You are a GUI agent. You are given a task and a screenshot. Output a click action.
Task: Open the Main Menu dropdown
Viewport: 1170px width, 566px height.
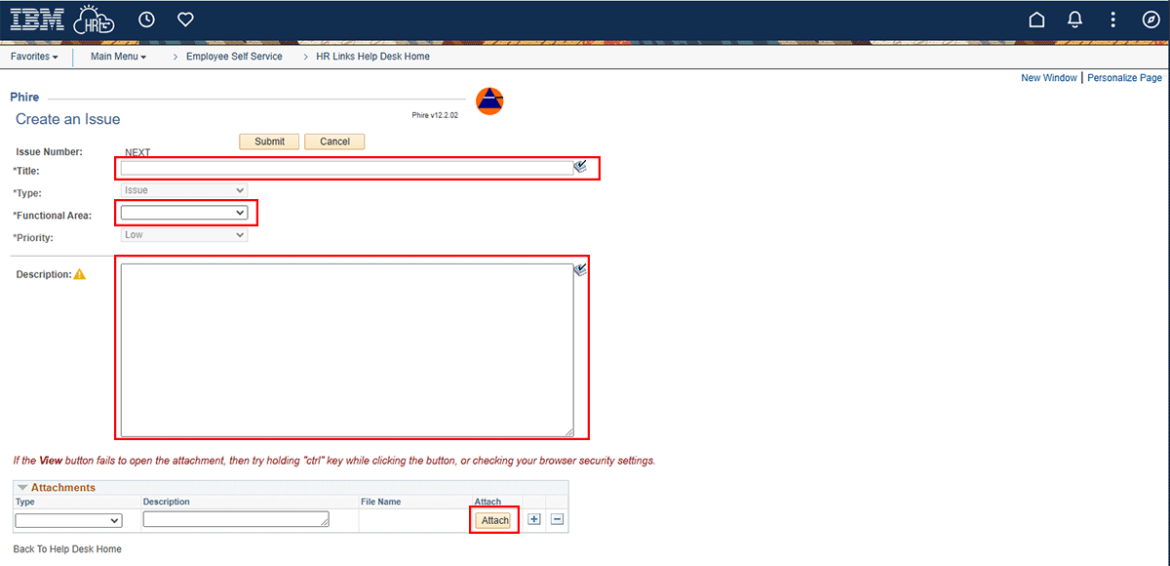118,57
